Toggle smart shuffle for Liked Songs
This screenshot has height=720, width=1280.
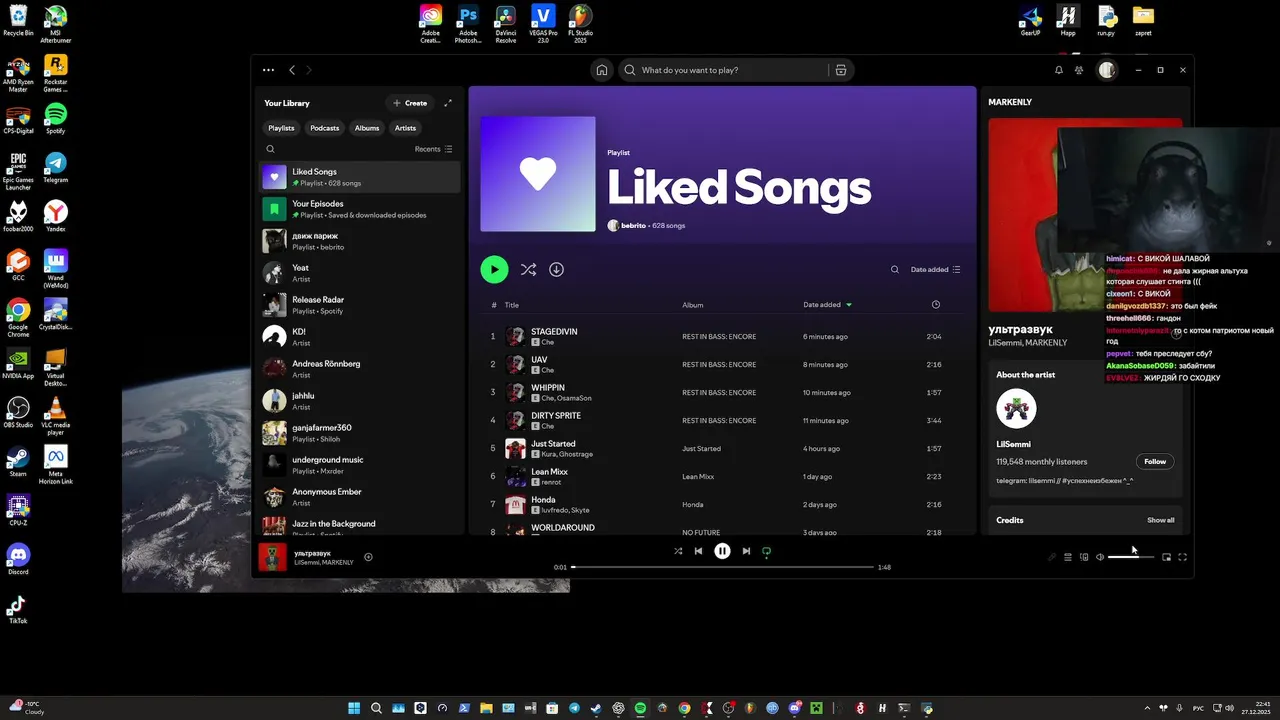click(528, 269)
